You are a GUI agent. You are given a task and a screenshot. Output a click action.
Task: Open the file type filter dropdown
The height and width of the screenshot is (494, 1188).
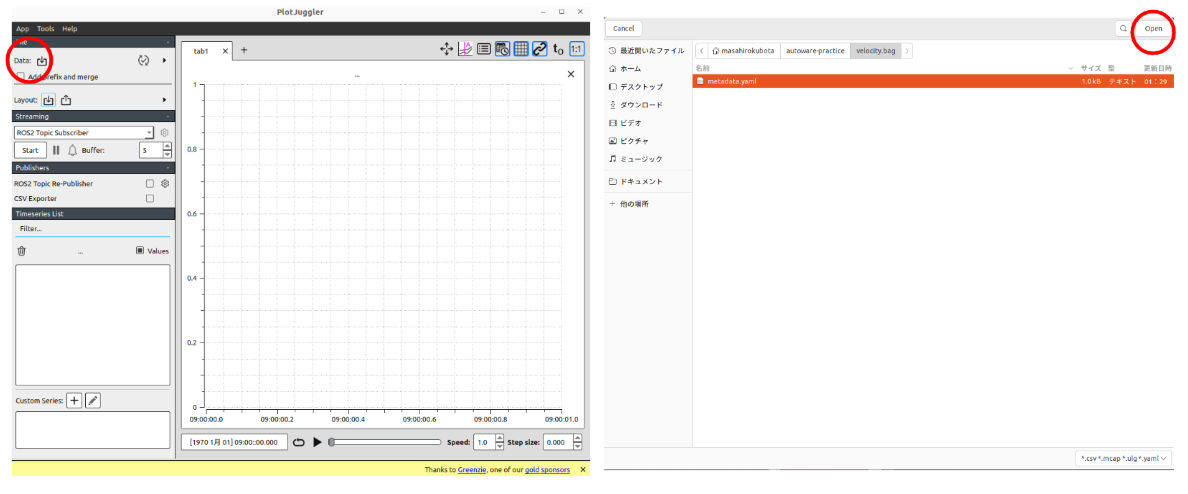[1124, 458]
